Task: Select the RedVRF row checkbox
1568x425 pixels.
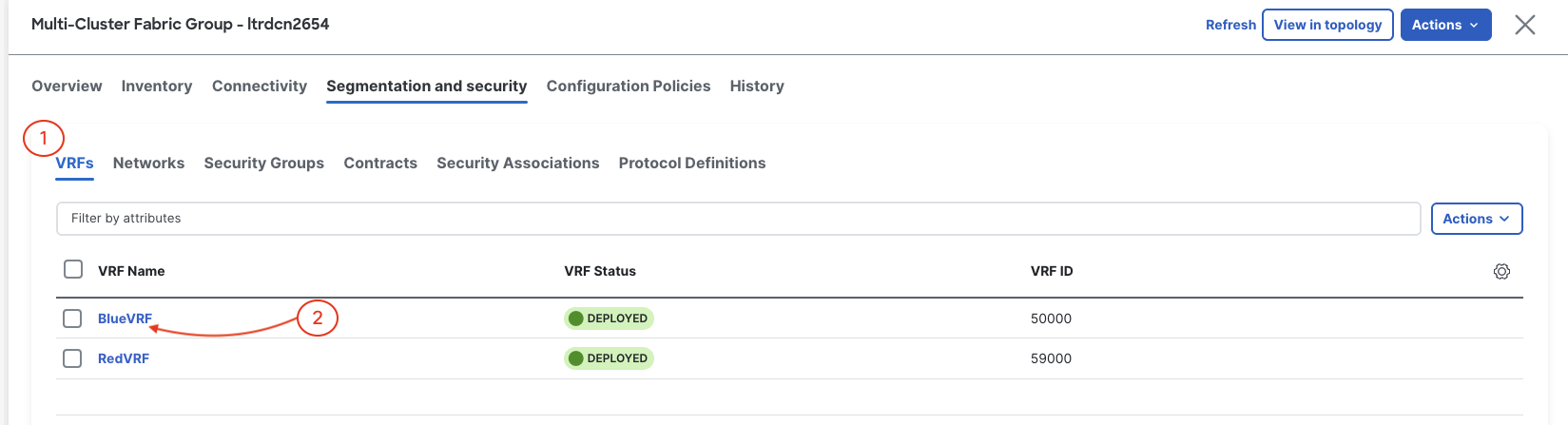Action: (72, 358)
